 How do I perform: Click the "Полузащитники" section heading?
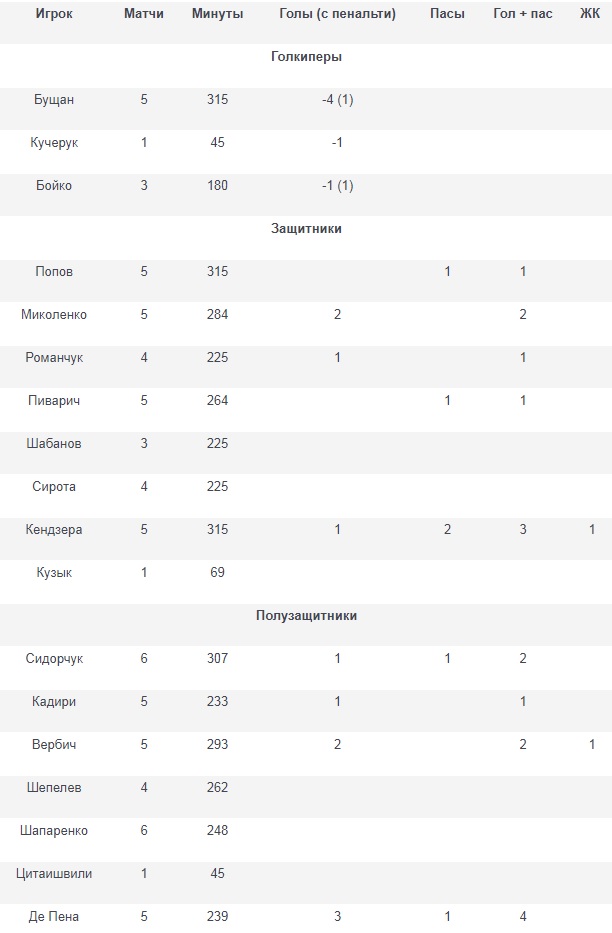306,616
